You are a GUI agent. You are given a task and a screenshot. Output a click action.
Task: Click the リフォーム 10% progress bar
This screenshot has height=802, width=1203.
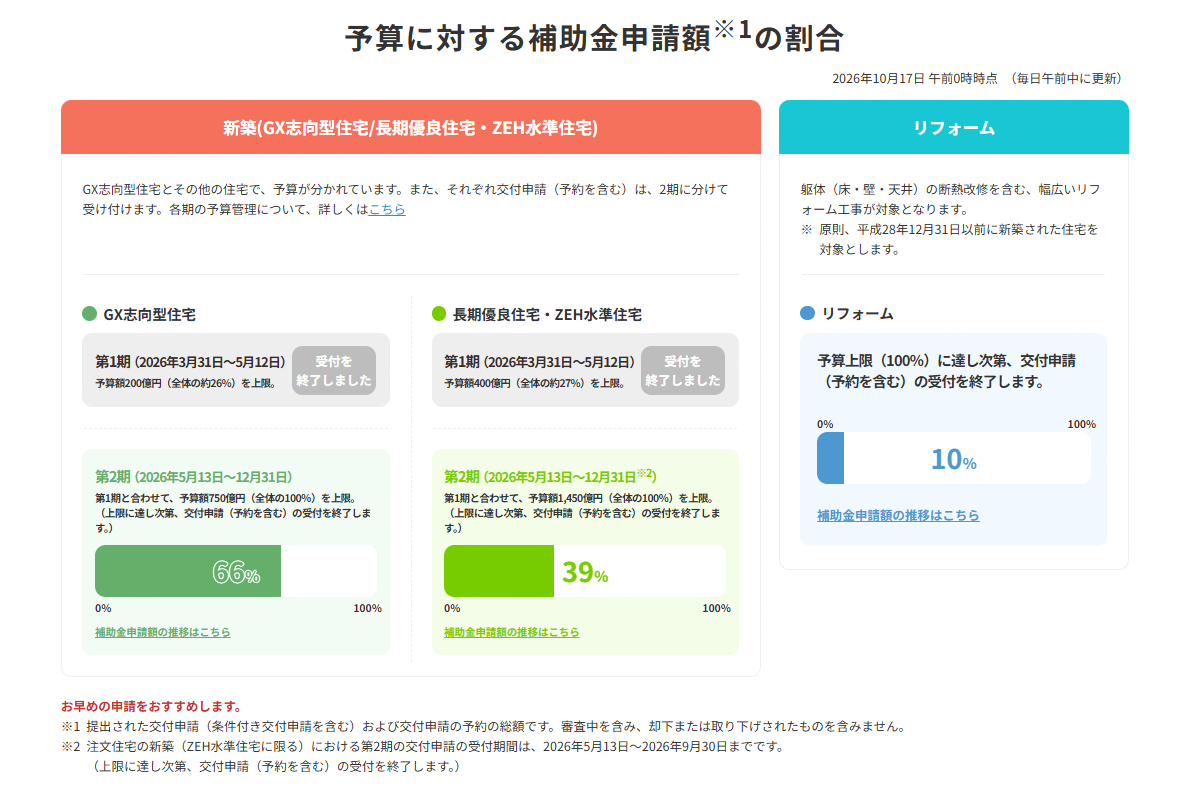(954, 458)
